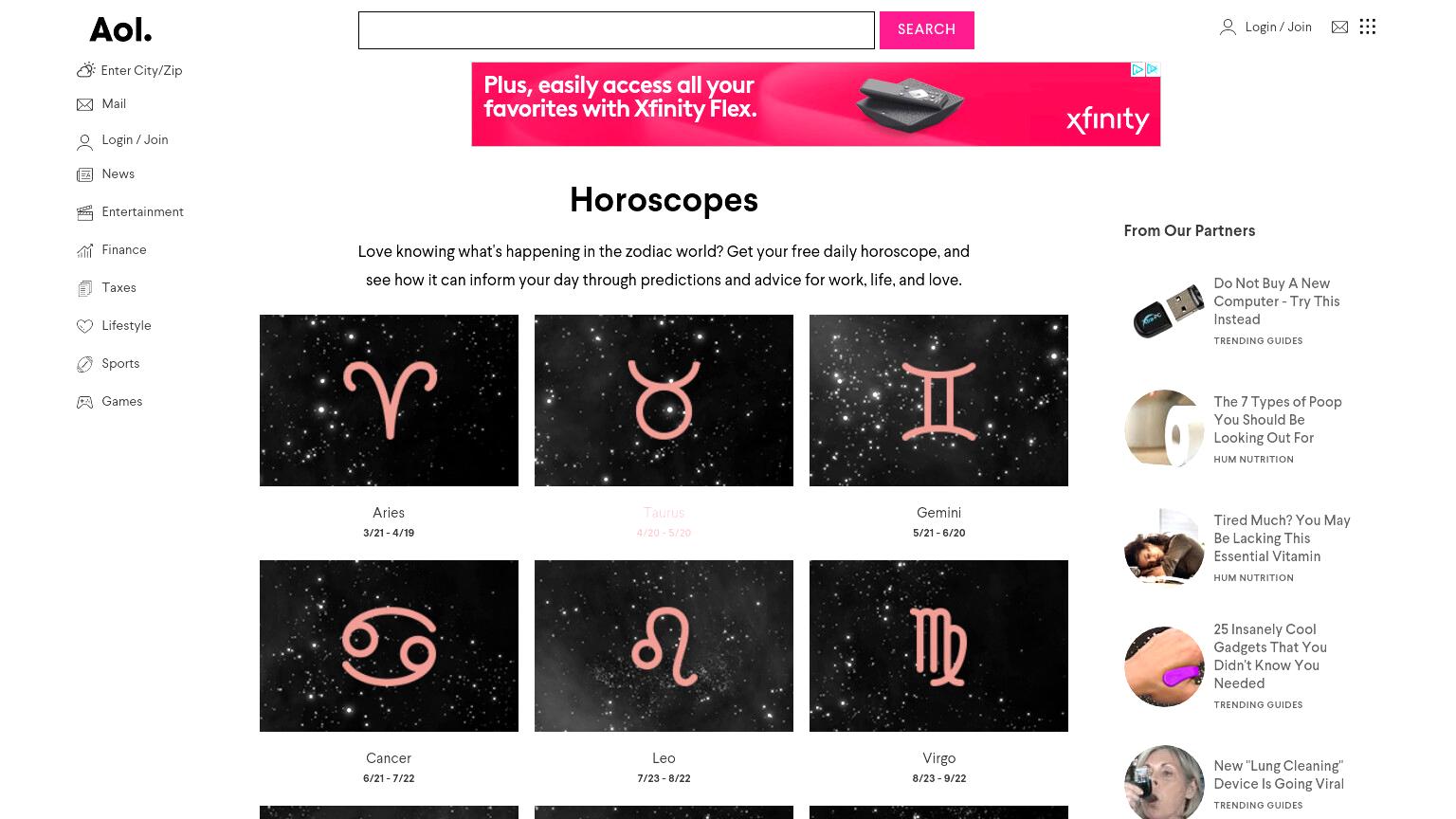Screen dimensions: 1456x819
Task: Open '25 Insanely Cool Gadgets' partner article
Action: [1269, 656]
